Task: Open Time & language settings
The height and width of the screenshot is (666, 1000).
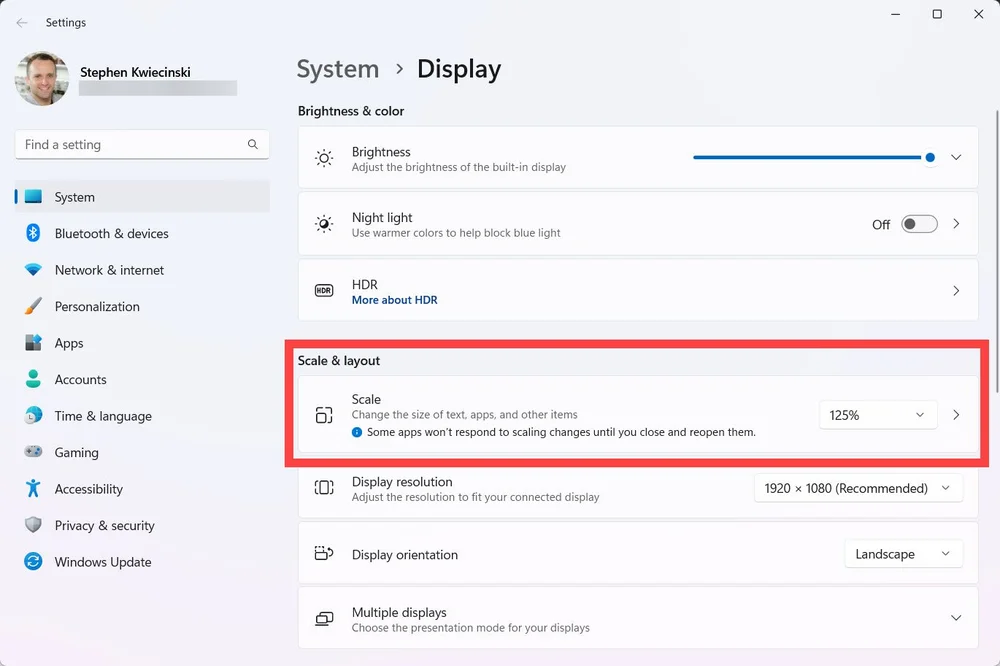Action: (x=102, y=416)
